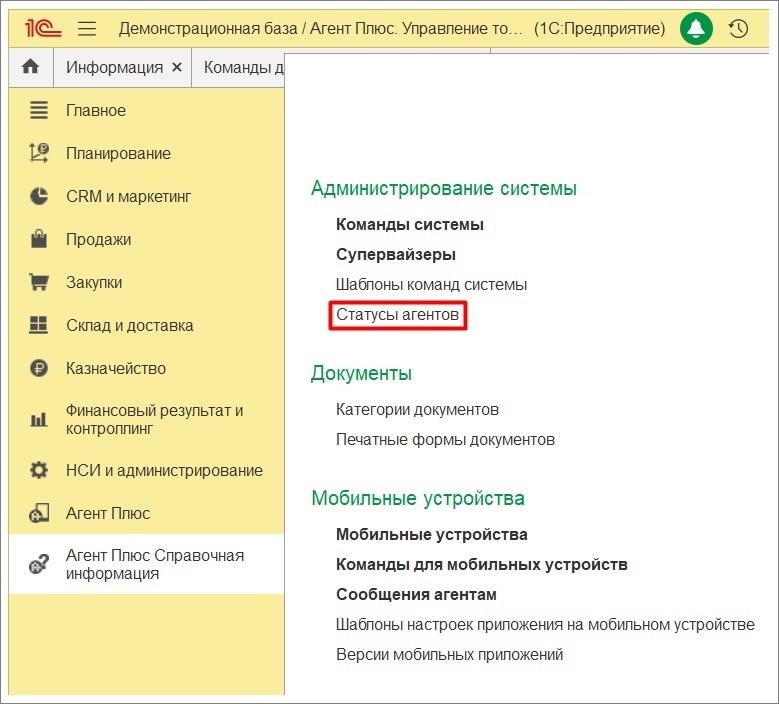
Task: Open НСИ и администрирование section
Action: (164, 470)
